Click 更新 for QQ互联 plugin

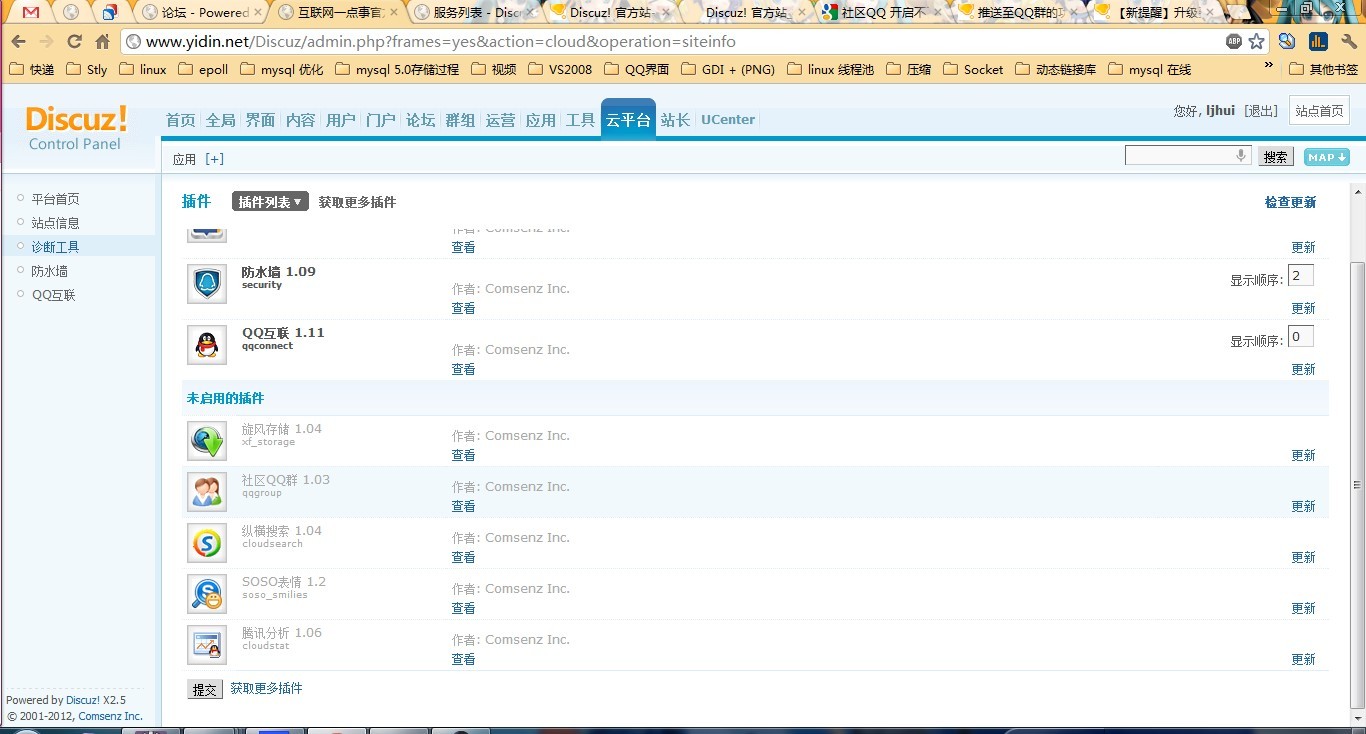1303,369
